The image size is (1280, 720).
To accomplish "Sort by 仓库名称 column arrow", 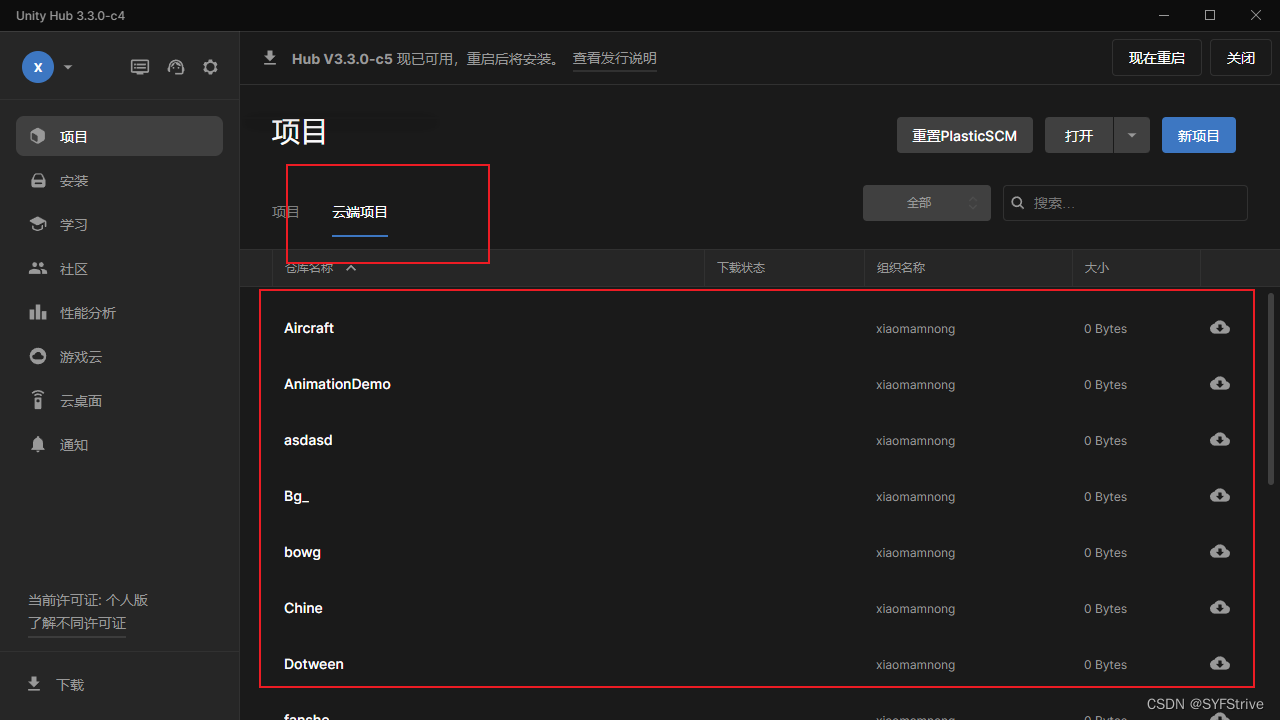I will [351, 268].
